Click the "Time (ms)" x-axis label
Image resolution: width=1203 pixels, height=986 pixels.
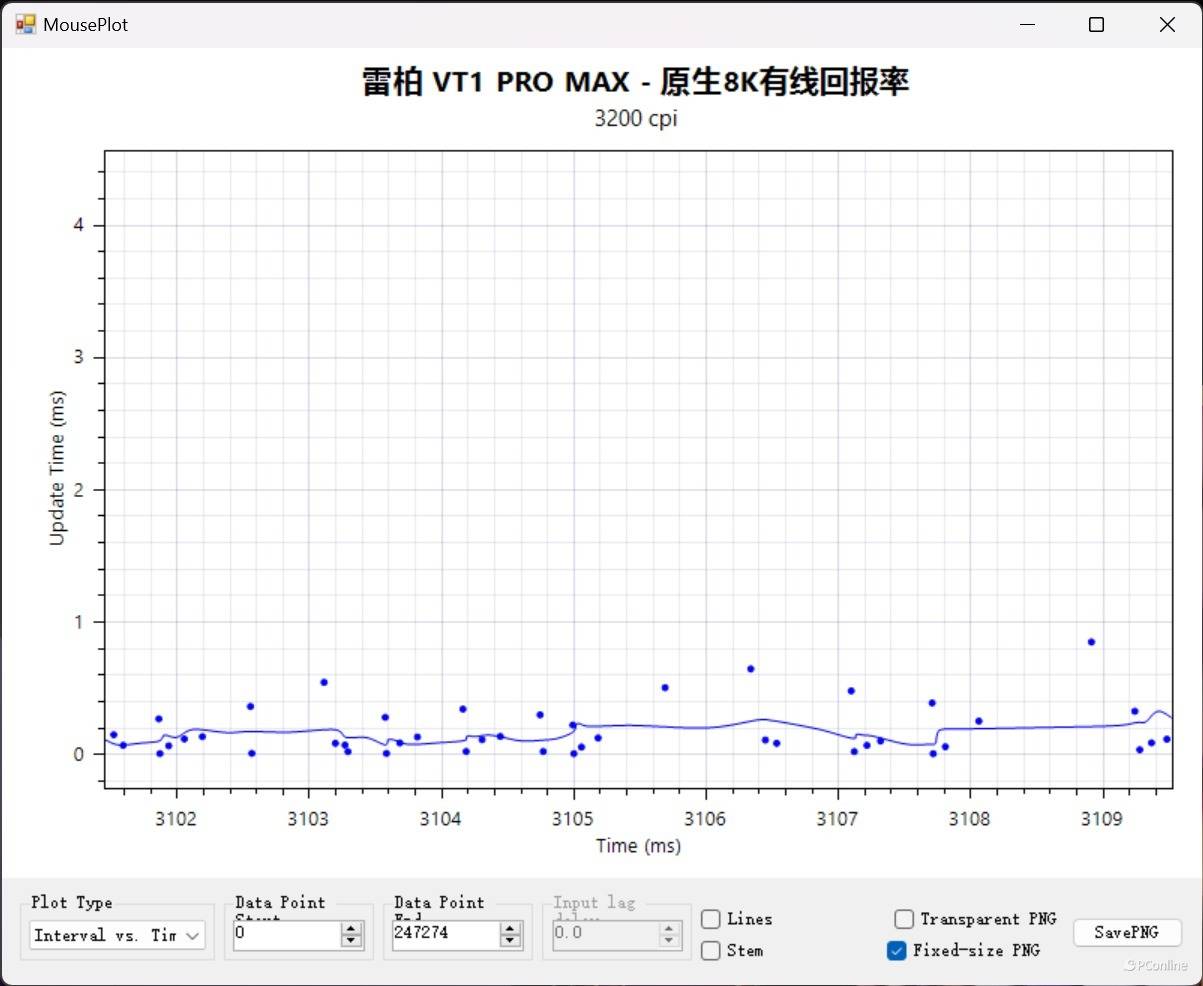click(x=638, y=846)
